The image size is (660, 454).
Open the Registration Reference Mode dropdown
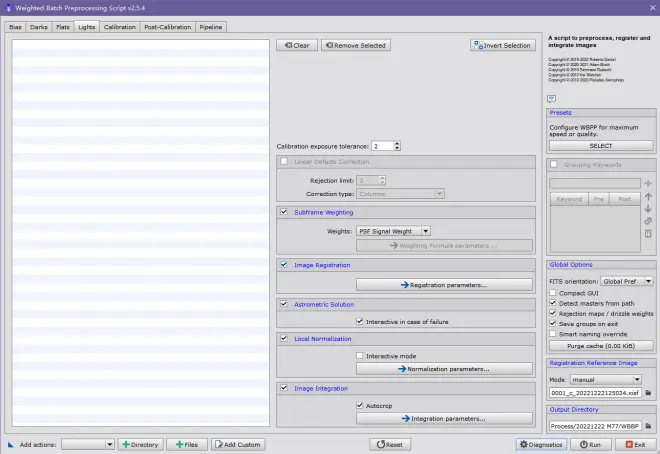pyautogui.click(x=606, y=380)
